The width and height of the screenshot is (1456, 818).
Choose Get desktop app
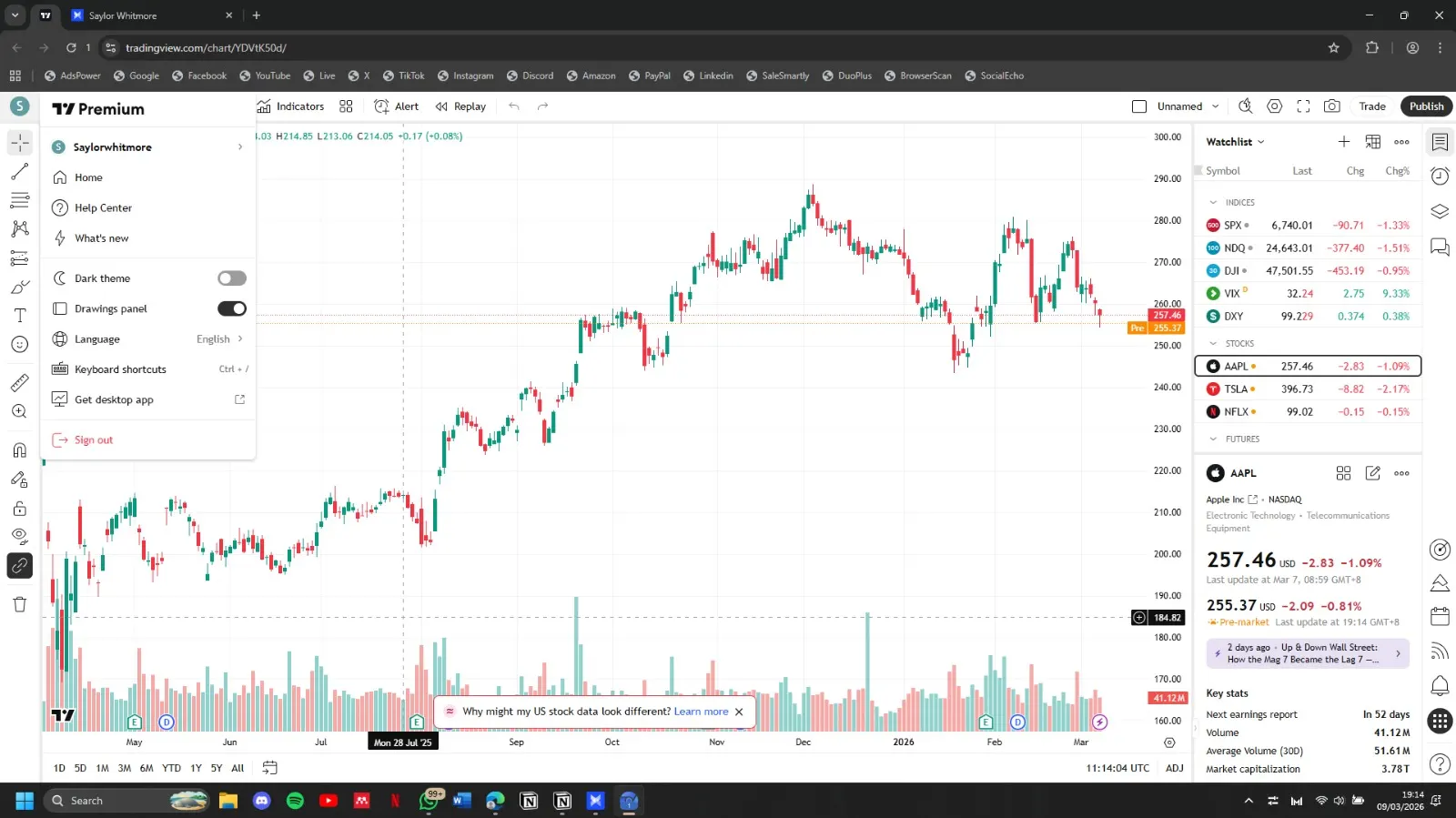pyautogui.click(x=148, y=399)
